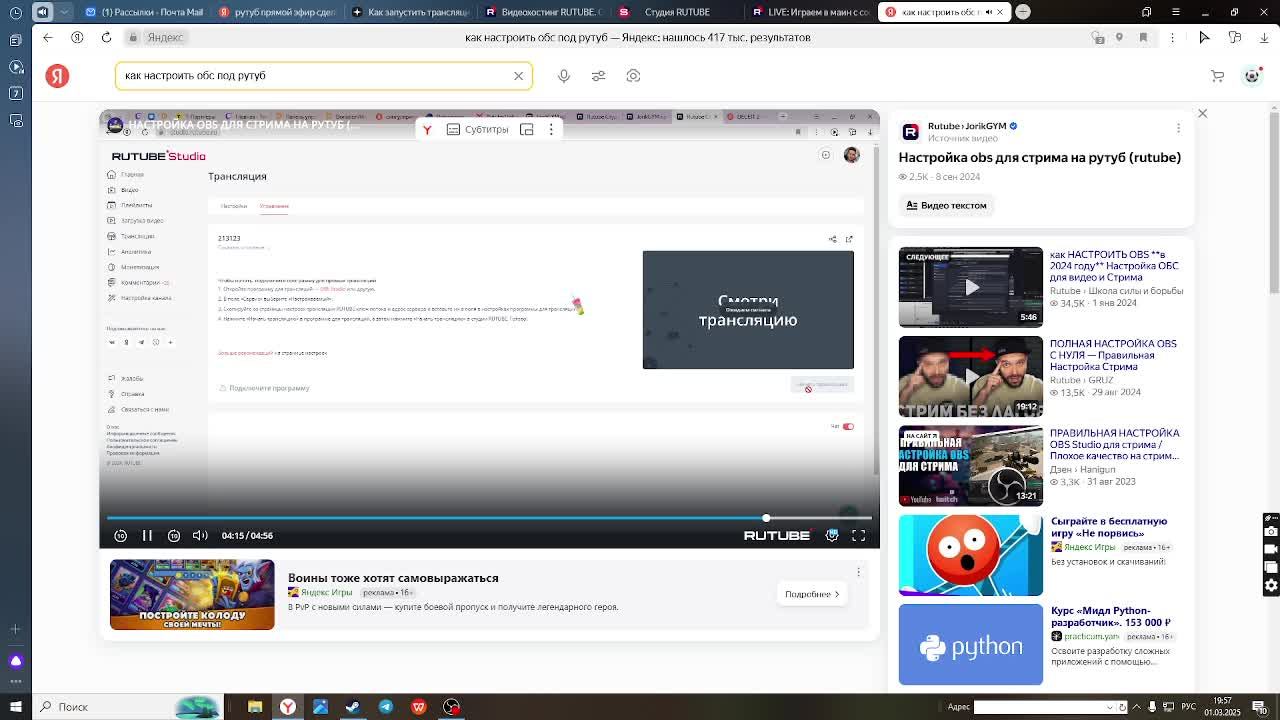The height and width of the screenshot is (720, 1280).
Task: Skip forward ten seconds in the video
Action: (174, 536)
